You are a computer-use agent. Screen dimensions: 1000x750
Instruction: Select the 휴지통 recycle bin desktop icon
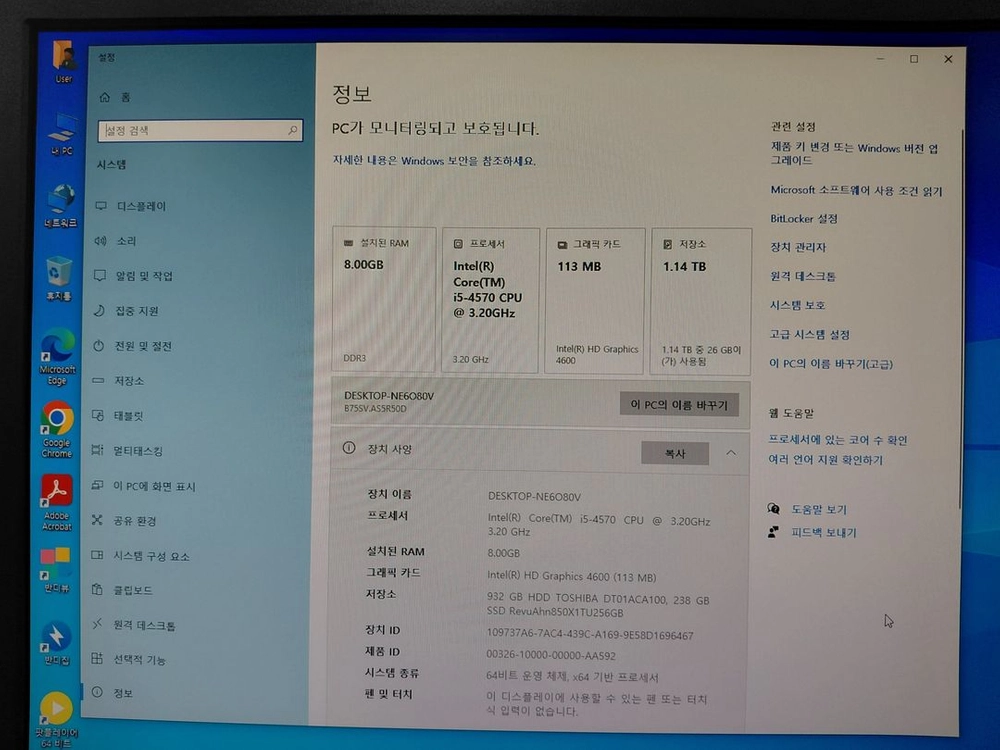pyautogui.click(x=58, y=279)
